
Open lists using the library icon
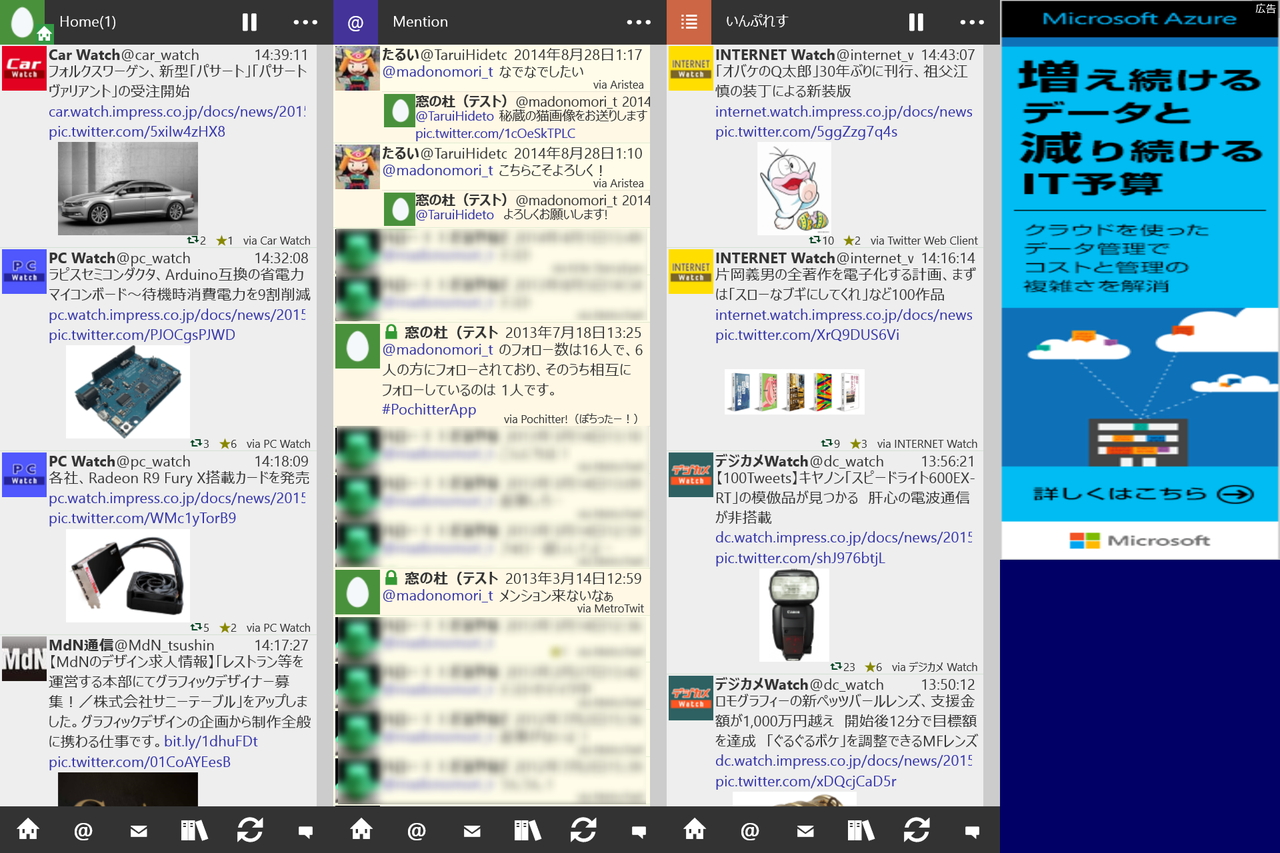click(x=193, y=830)
